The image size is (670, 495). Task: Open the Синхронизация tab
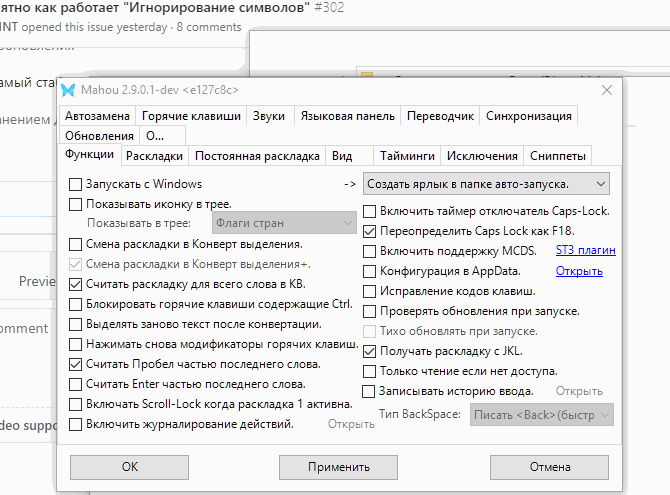[529, 116]
